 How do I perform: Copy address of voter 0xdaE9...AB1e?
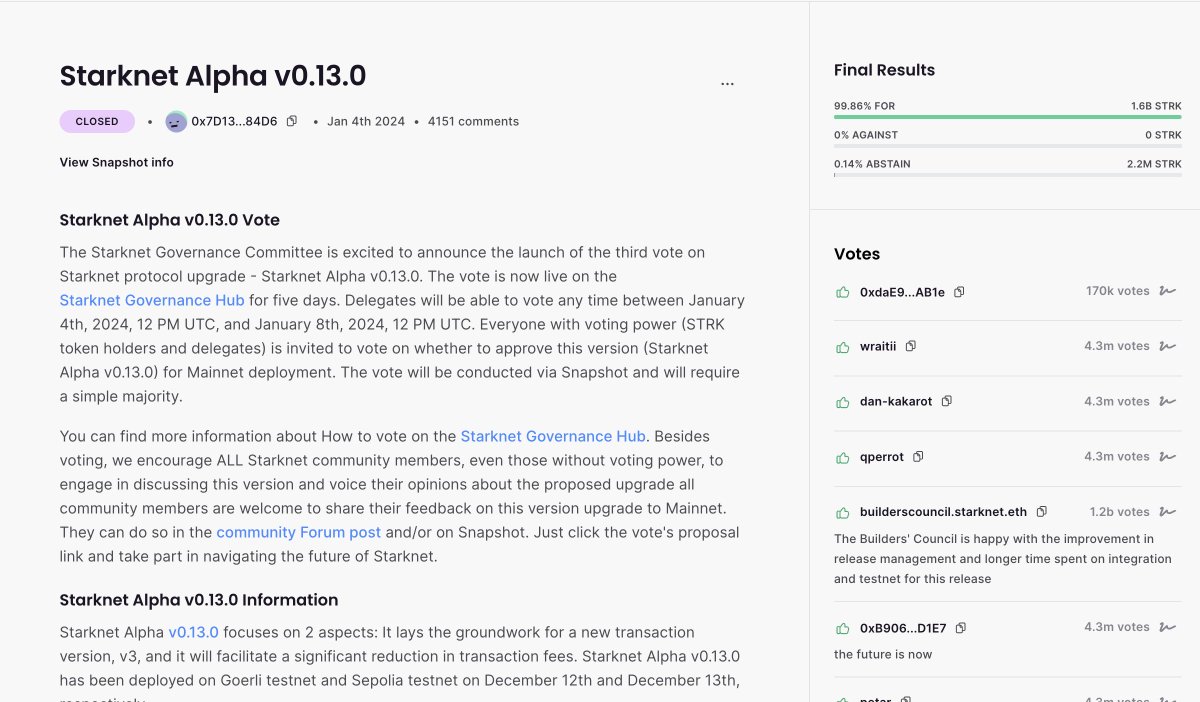point(959,292)
